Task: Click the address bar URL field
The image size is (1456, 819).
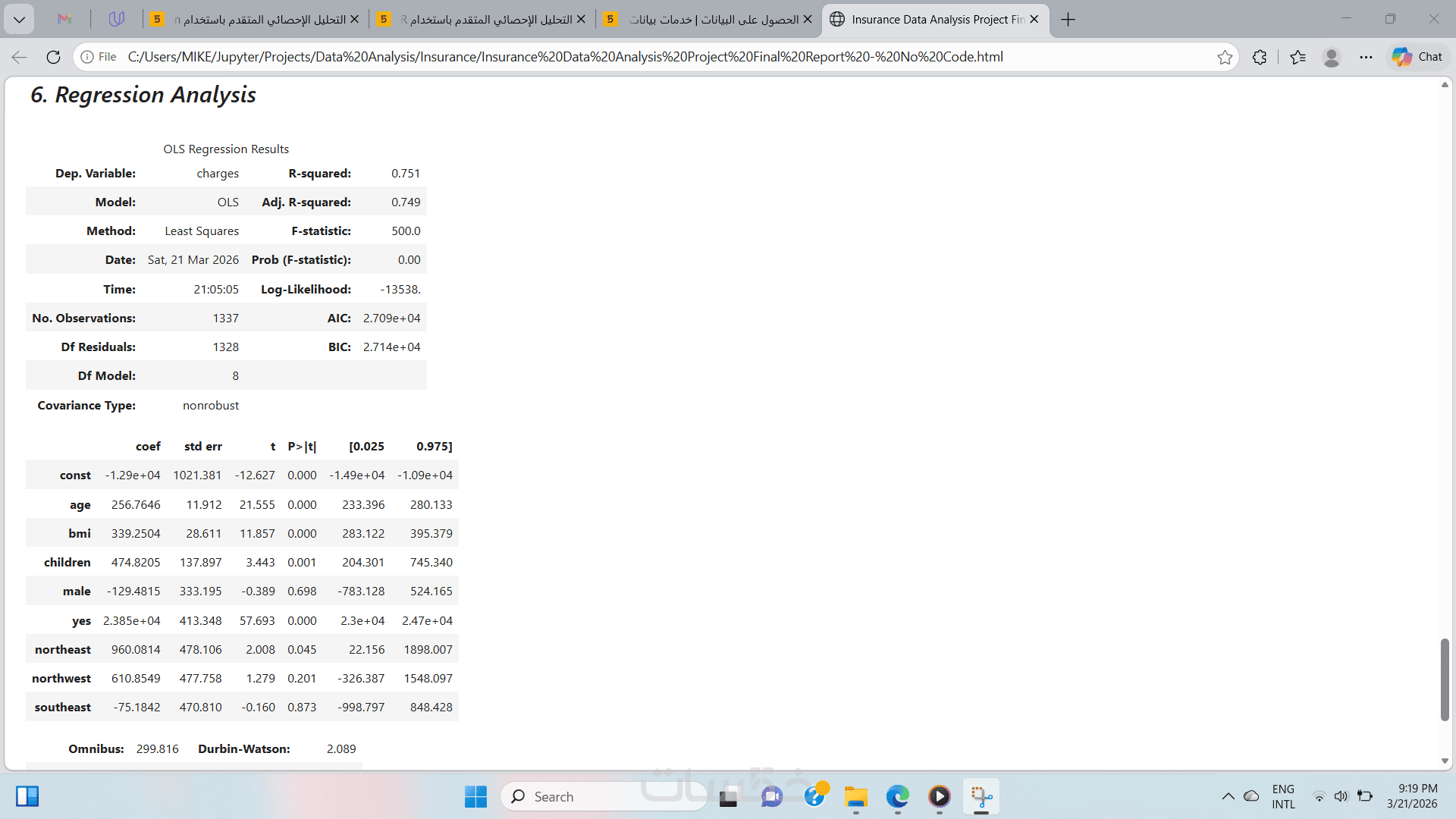Action: (565, 57)
